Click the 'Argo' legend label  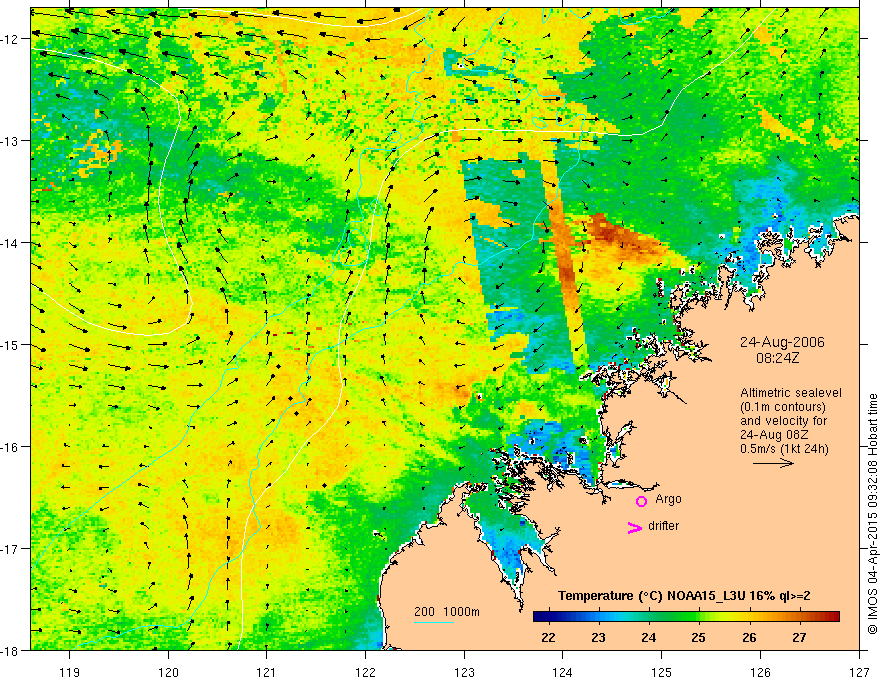coord(668,499)
